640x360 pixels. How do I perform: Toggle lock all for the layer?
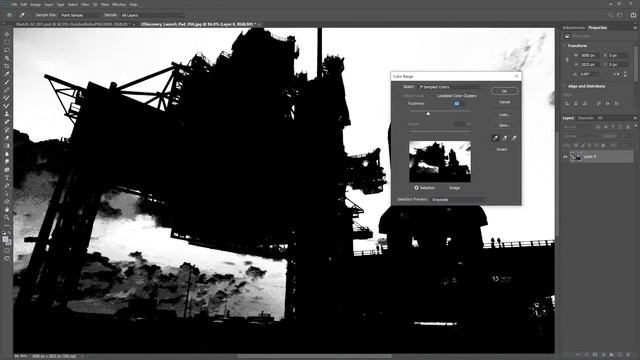tap(603, 145)
